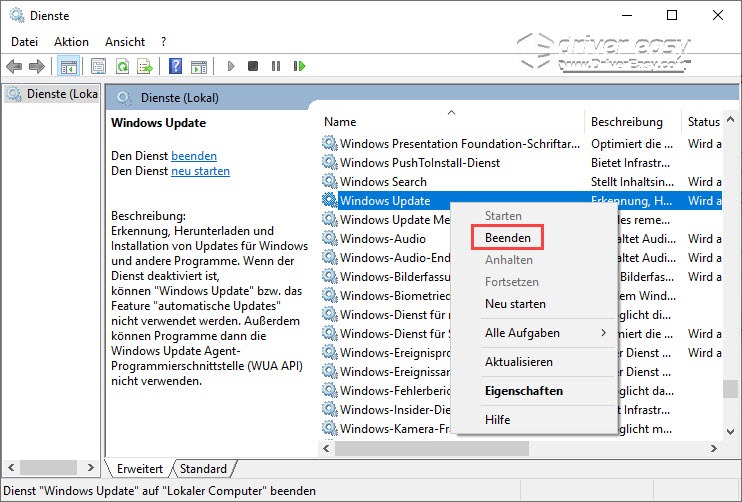This screenshot has height=502, width=742.
Task: Click the services list horizontal scroll-right arrow
Action: click(x=714, y=448)
